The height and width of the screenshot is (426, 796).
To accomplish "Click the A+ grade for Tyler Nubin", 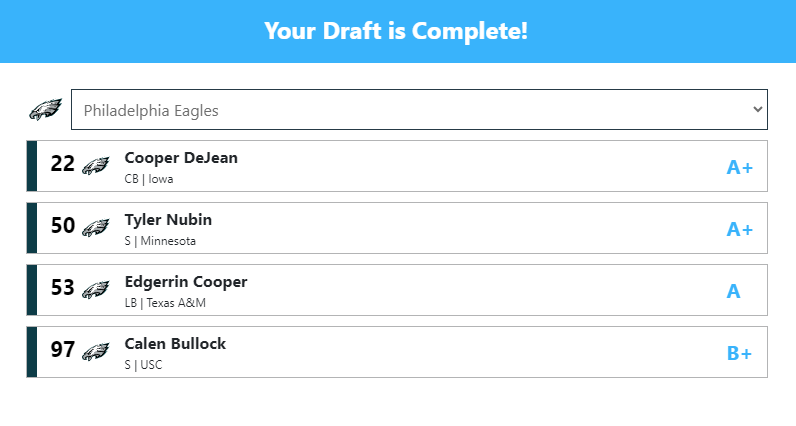I will point(739,229).
